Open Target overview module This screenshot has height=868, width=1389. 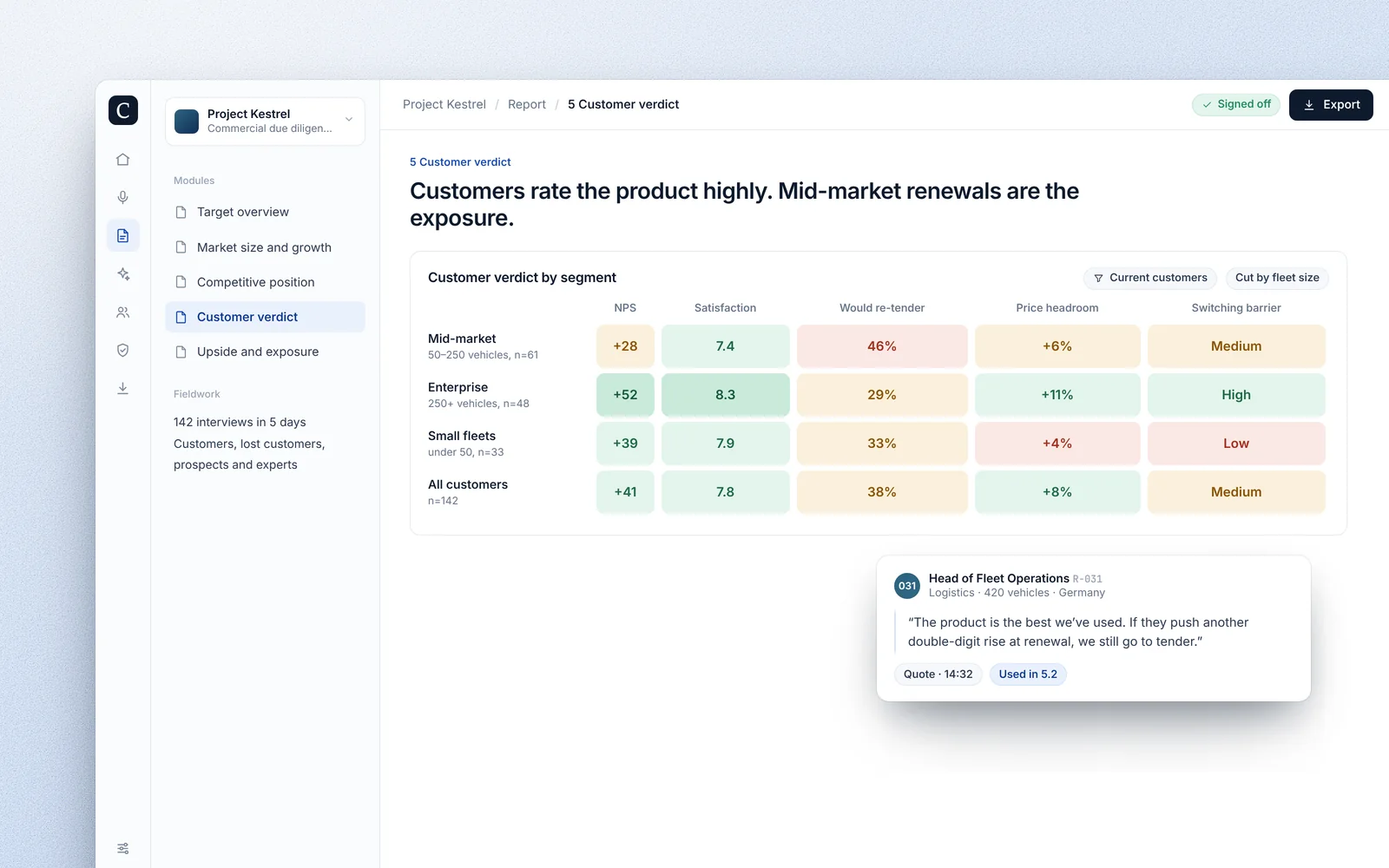click(x=265, y=212)
